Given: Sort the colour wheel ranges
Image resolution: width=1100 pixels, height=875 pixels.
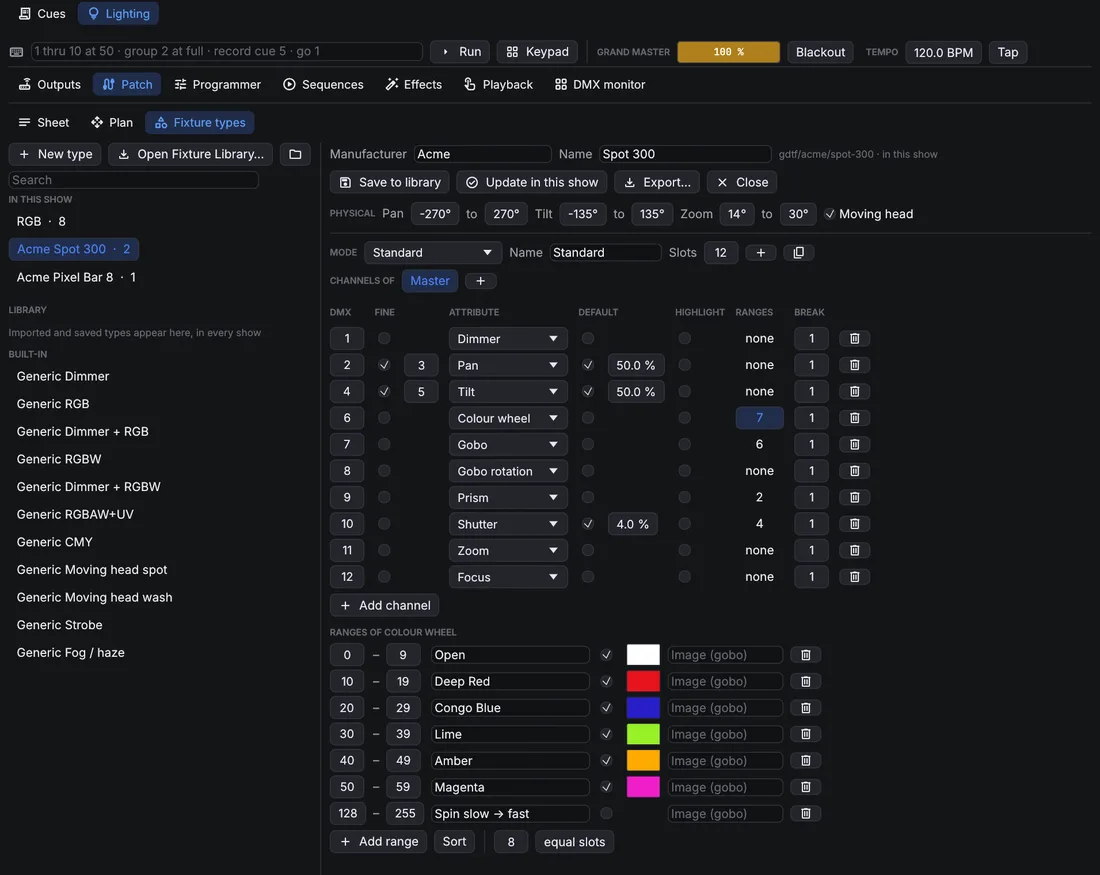Looking at the screenshot, I should (454, 841).
